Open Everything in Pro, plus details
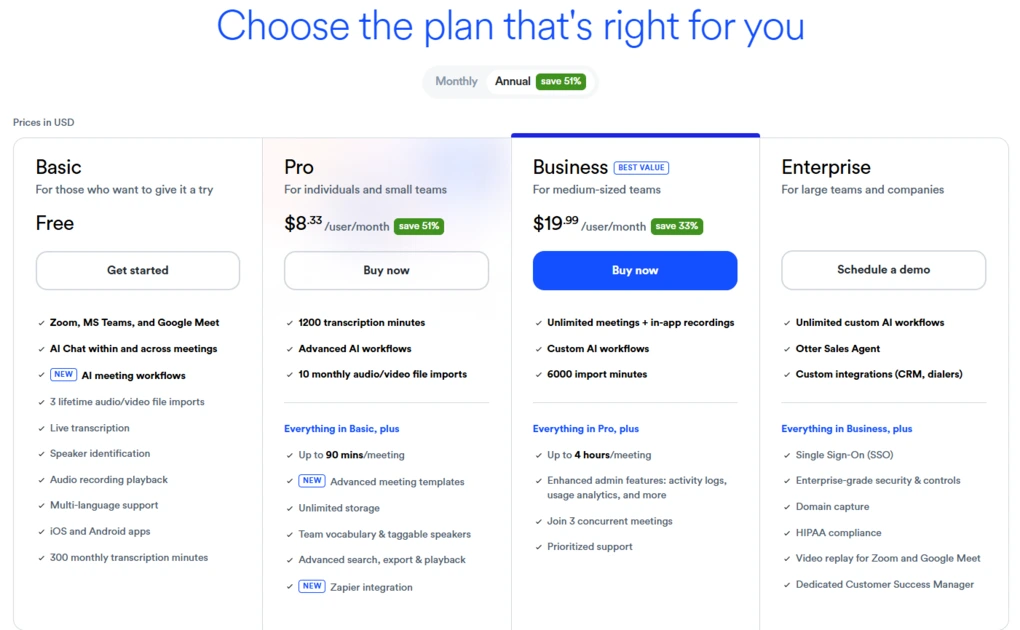 pyautogui.click(x=585, y=428)
